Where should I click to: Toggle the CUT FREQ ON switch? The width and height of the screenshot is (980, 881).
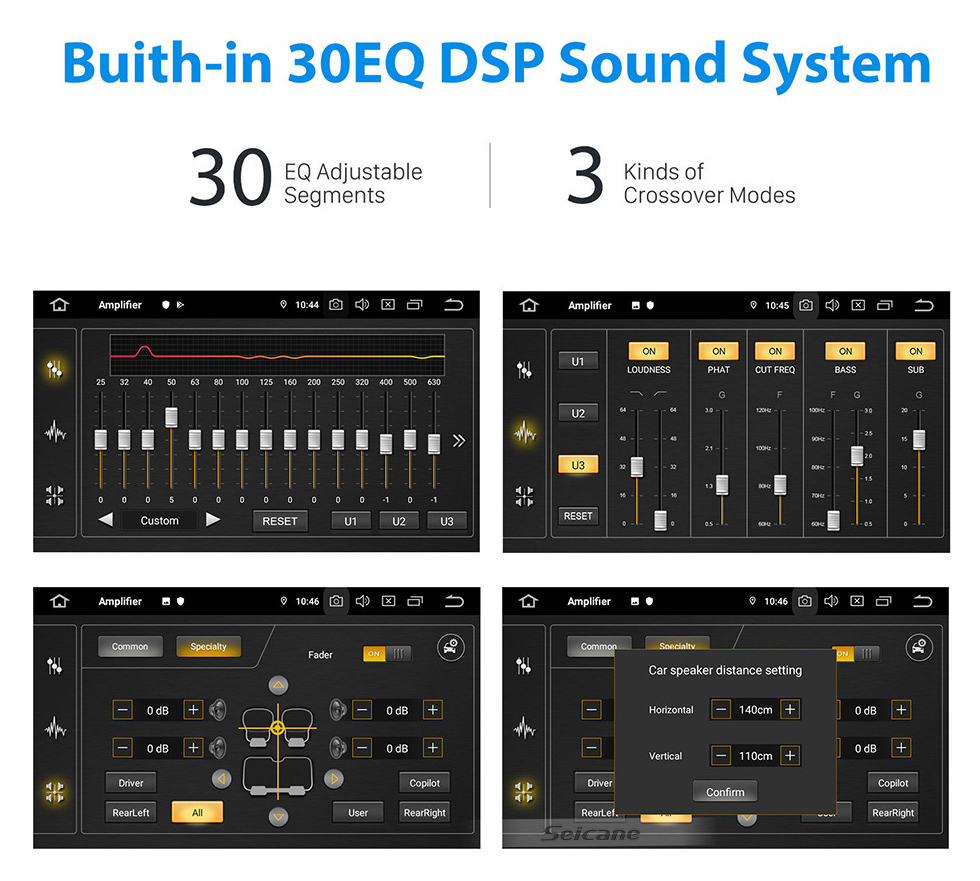tap(775, 351)
